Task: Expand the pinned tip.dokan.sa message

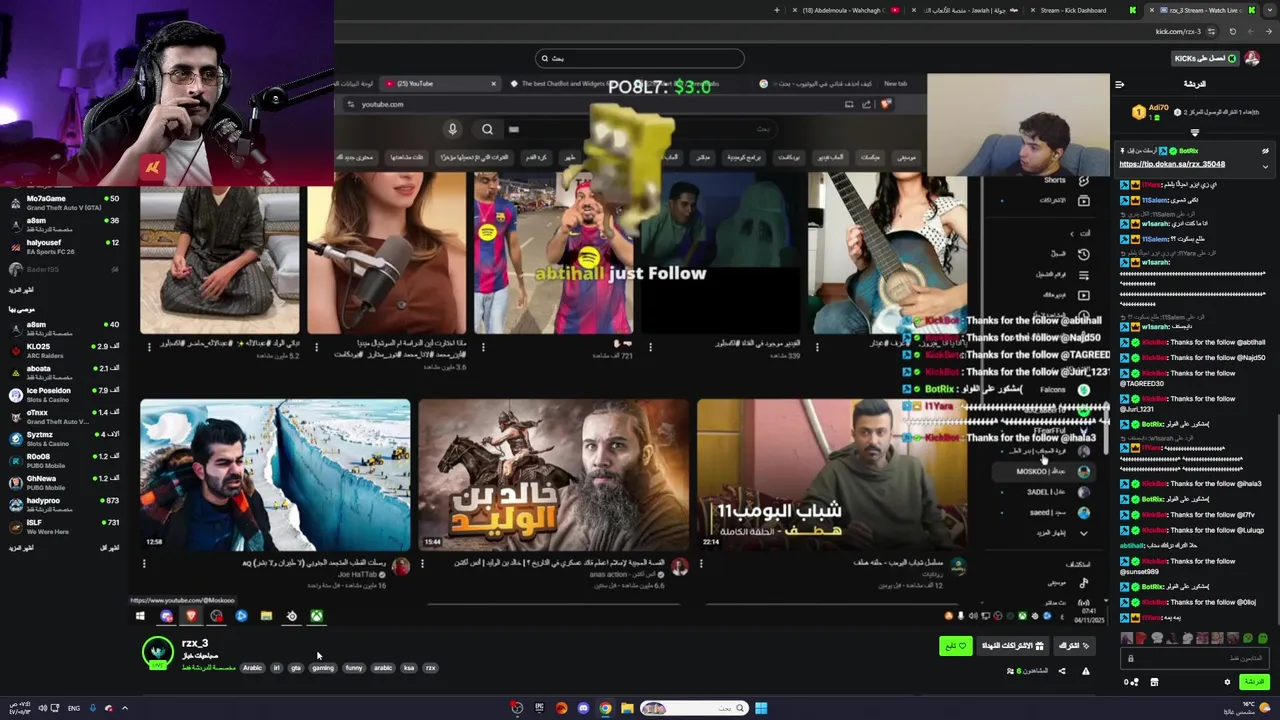Action: coord(1265,166)
